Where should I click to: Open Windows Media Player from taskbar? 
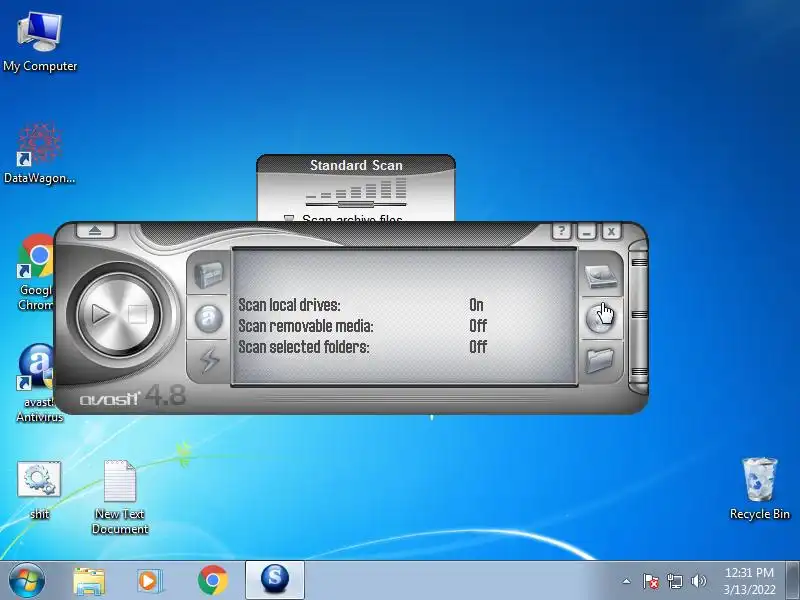click(x=150, y=581)
